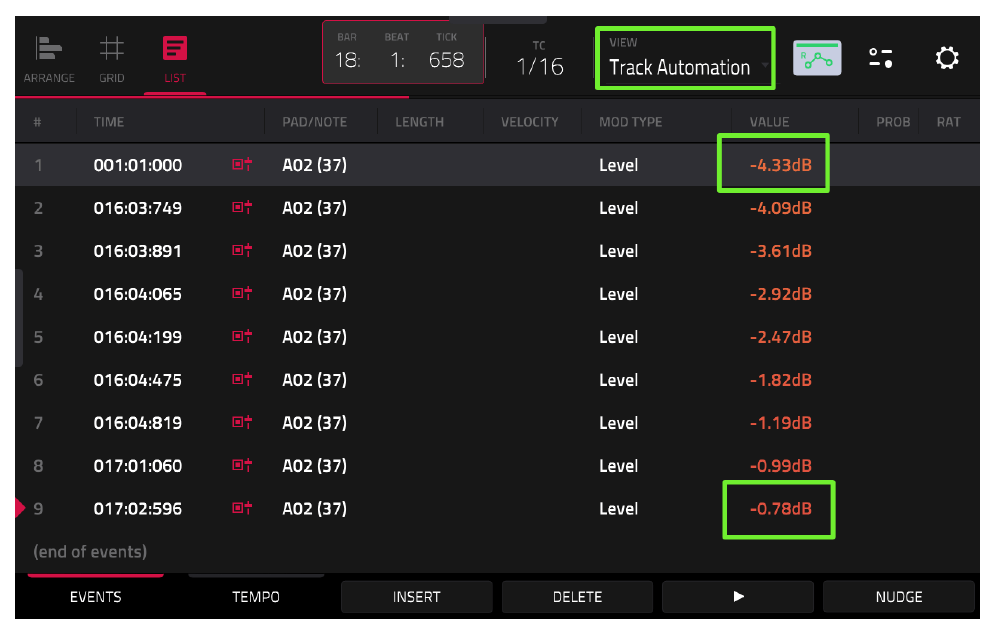Select time 016:04:475 in row 6
The image size is (996, 636).
click(x=138, y=380)
